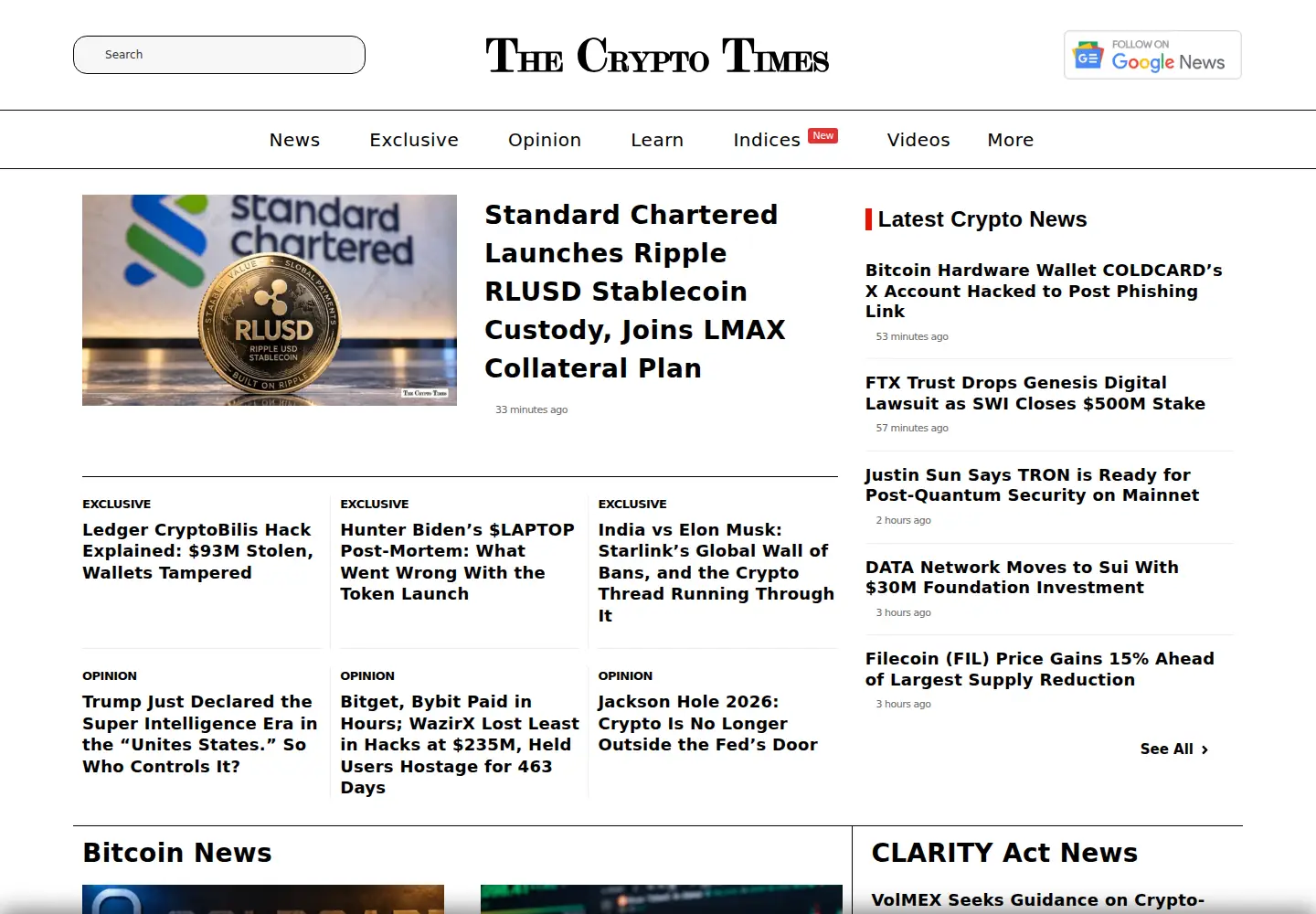Expand the More menu
This screenshot has width=1316, height=914.
point(1011,140)
